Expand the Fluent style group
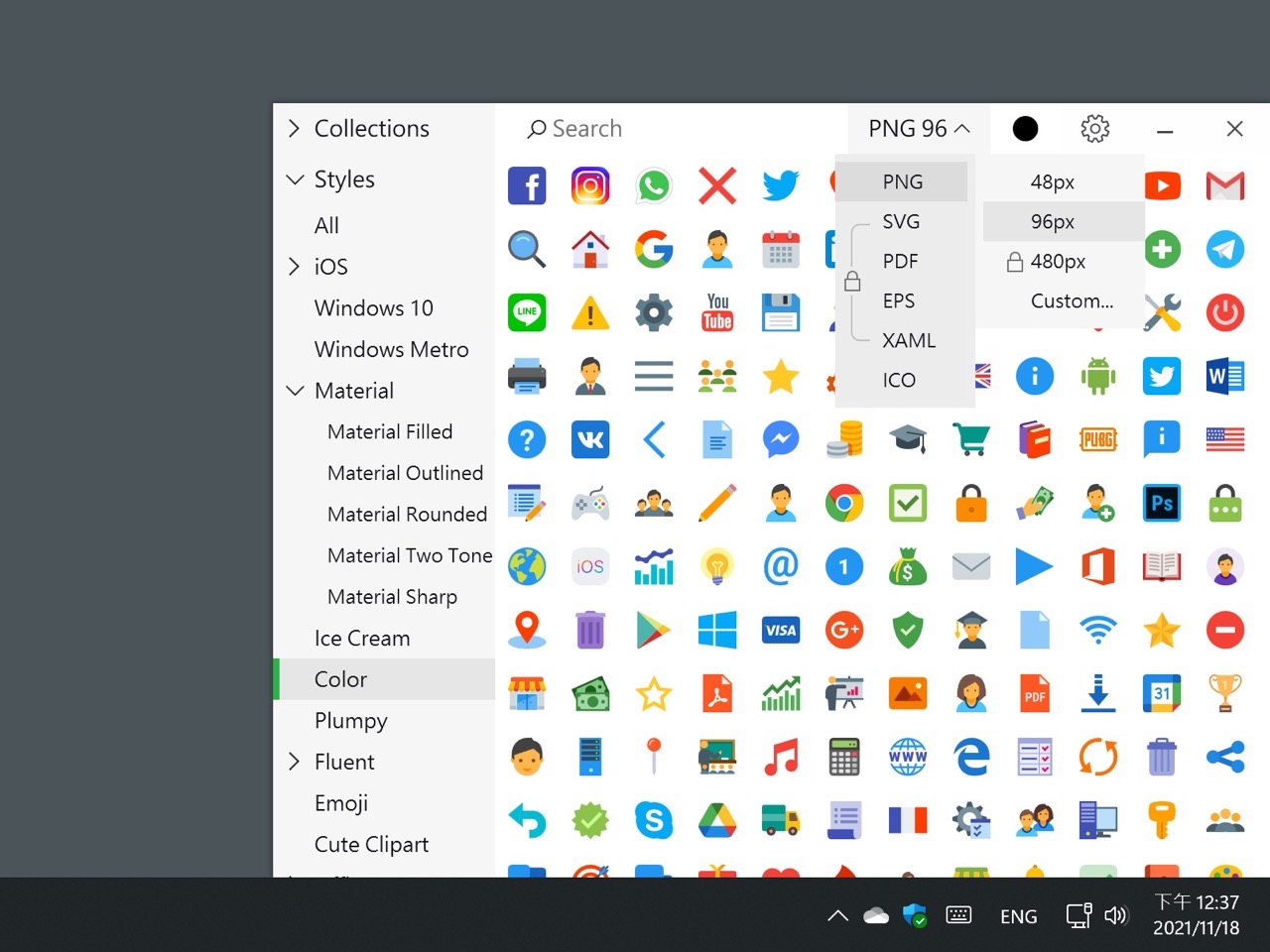The height and width of the screenshot is (952, 1270). [294, 762]
